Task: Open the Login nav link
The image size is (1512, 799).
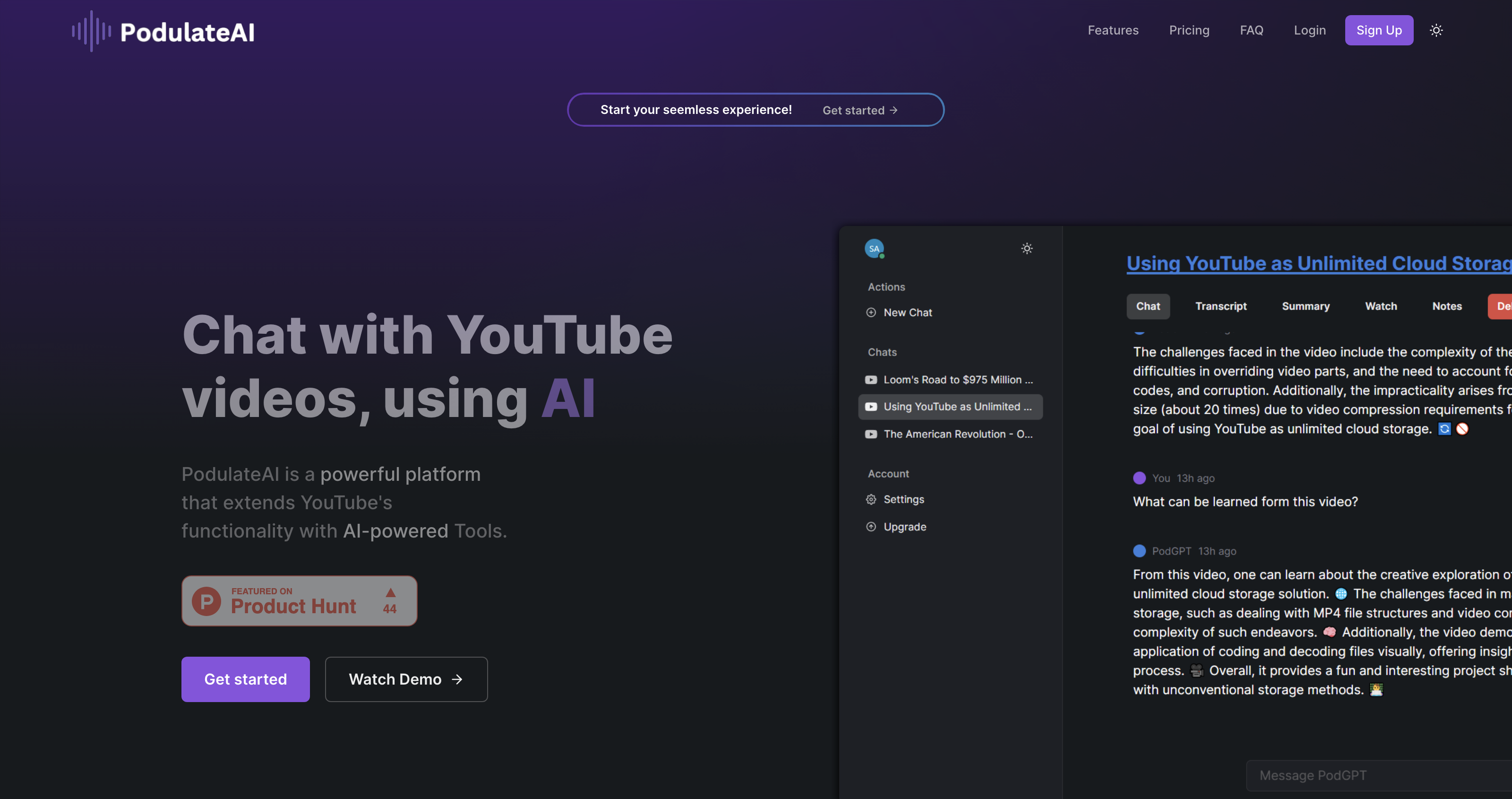Action: click(x=1309, y=31)
